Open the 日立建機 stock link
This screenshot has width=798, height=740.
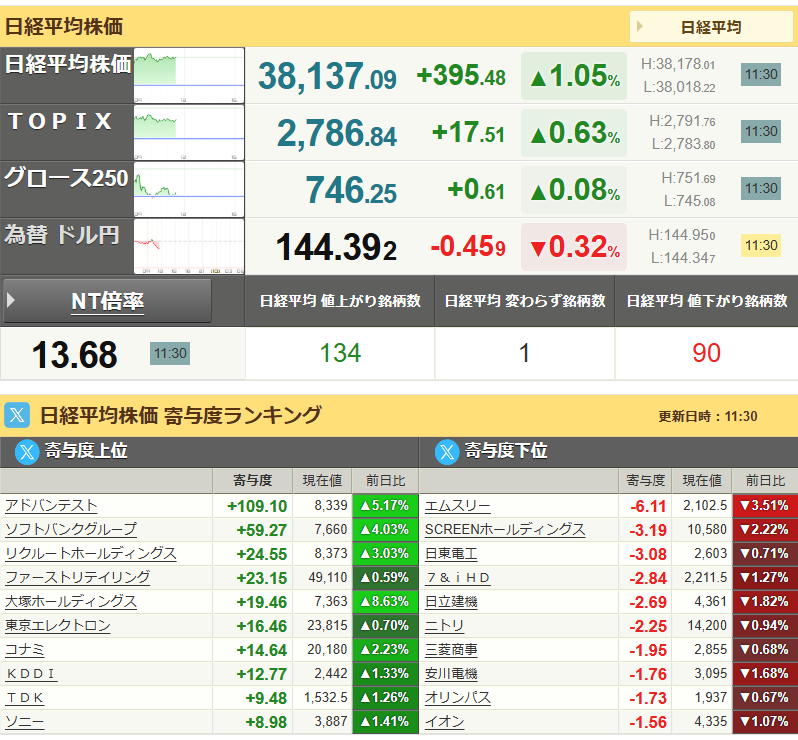tap(451, 602)
